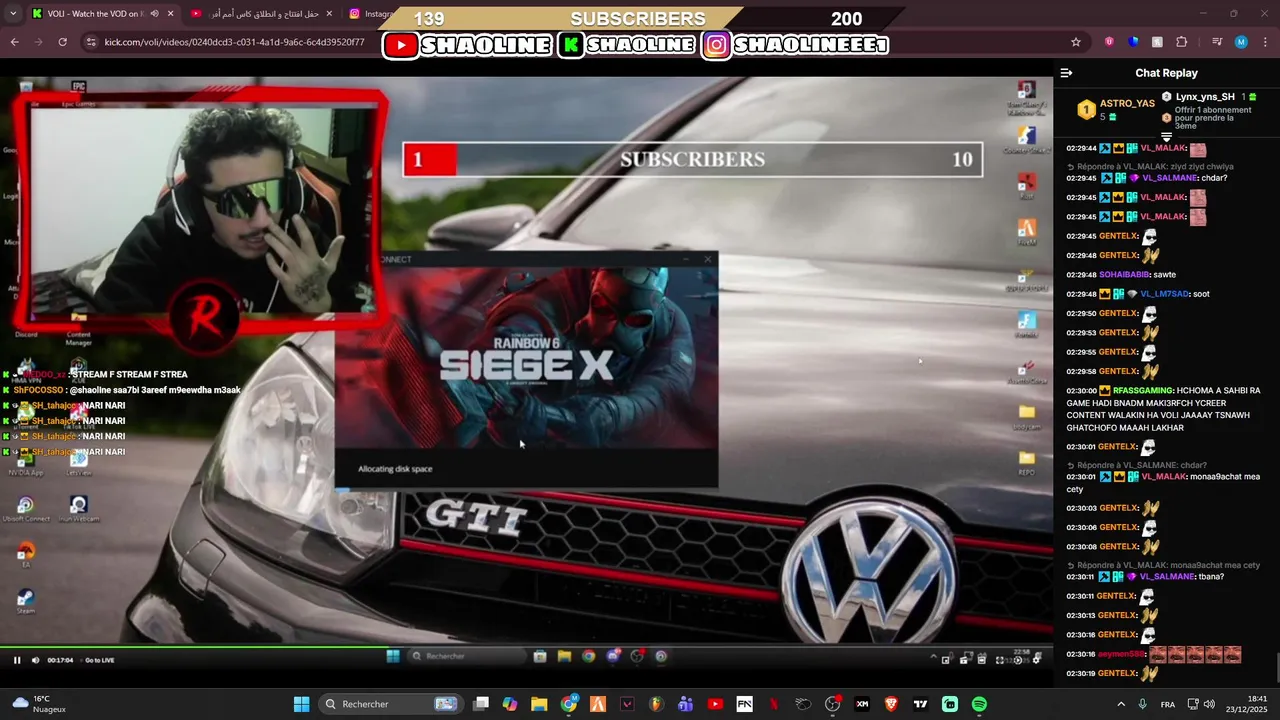This screenshot has width=1280, height=720.
Task: Go back in browser history
Action: 14,42
